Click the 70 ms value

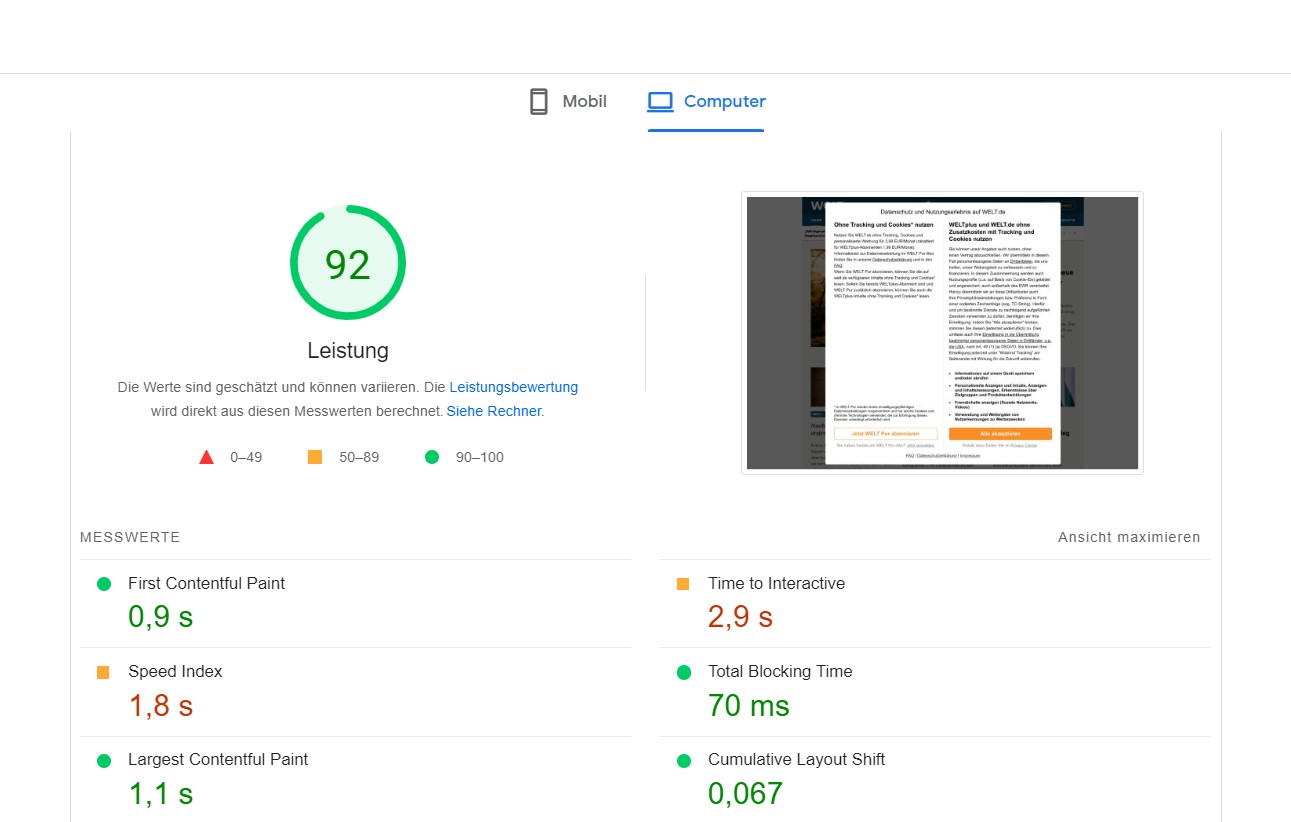coord(749,706)
